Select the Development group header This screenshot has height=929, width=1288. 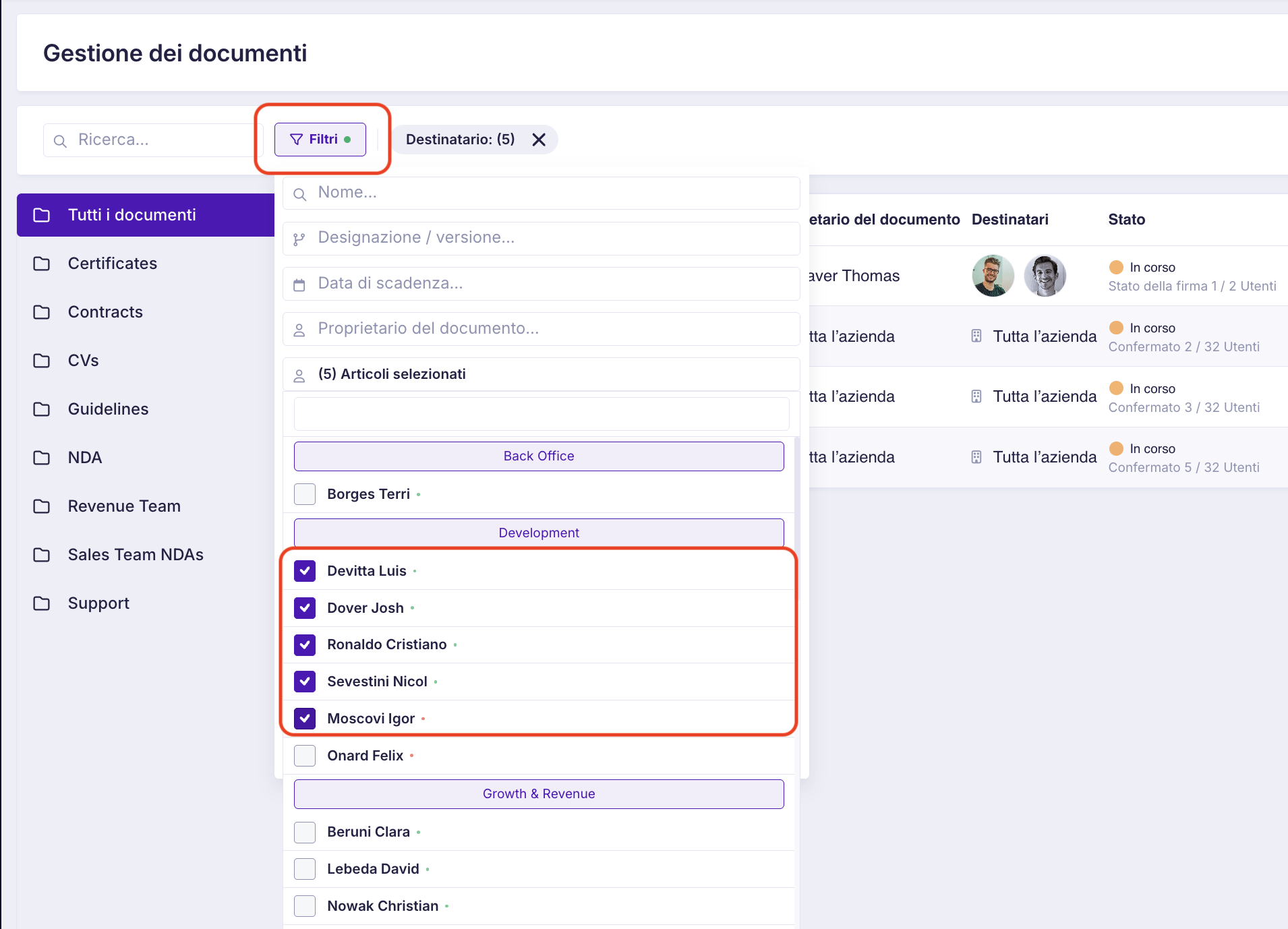538,533
